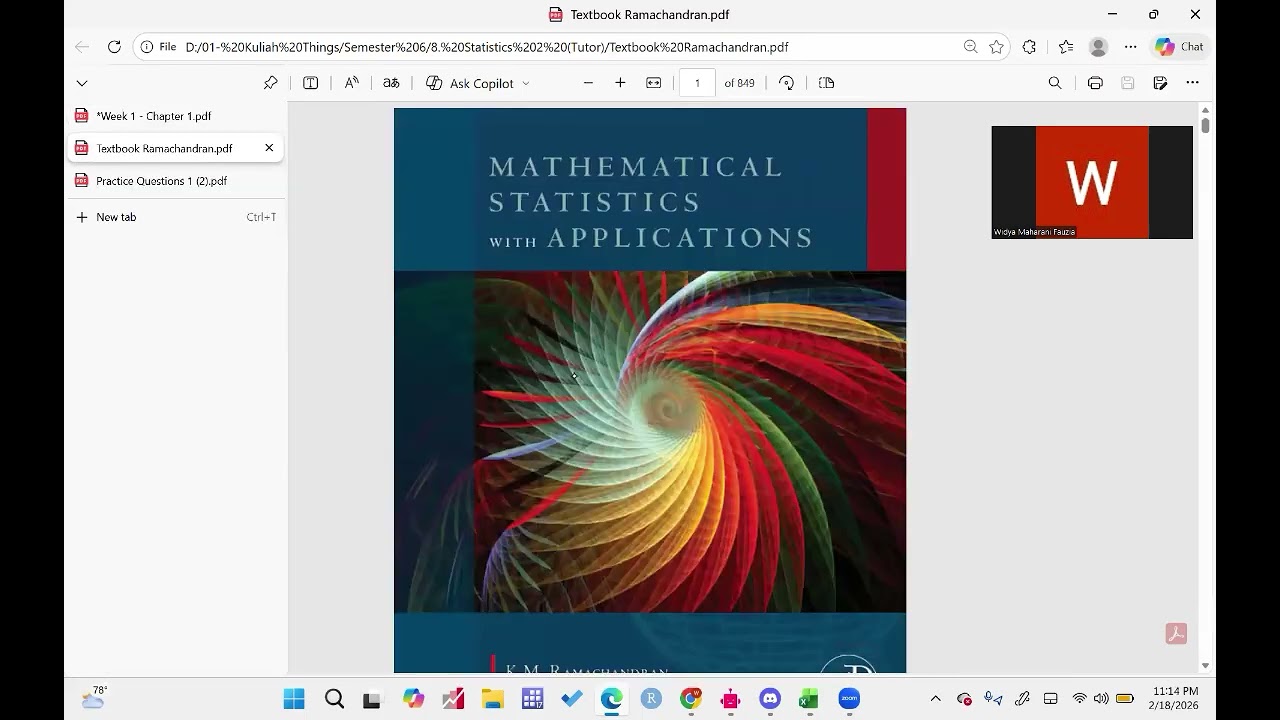Toggle Fit to width view

654,83
